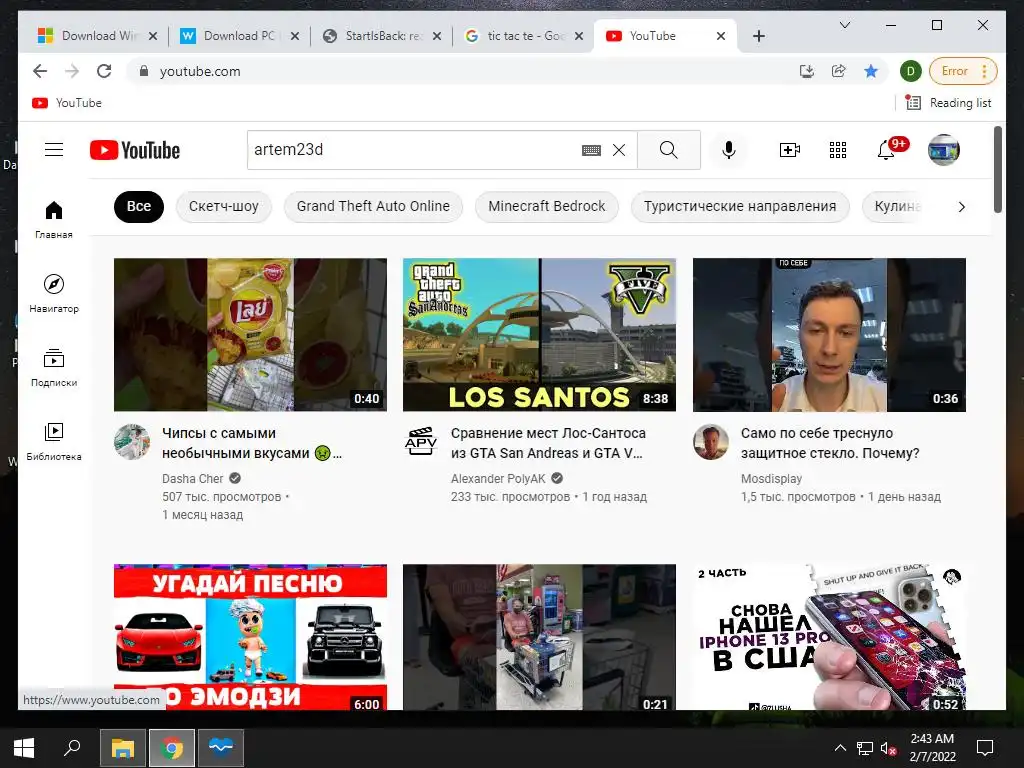Open Dasha Cher channel avatar
Screen dimensions: 1024x768
coord(132,442)
